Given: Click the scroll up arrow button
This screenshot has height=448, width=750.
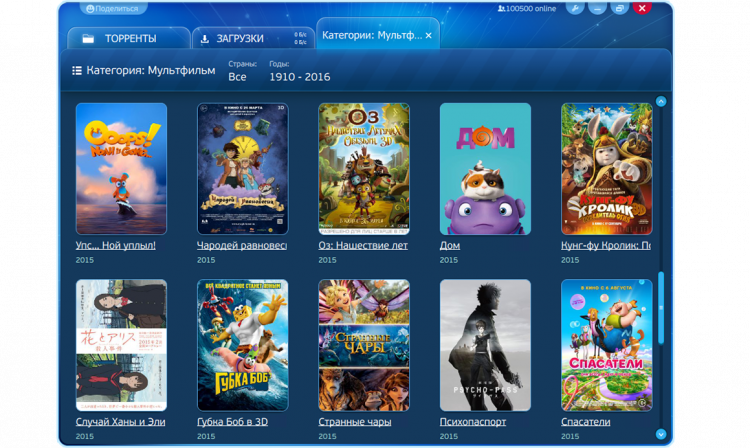Looking at the screenshot, I should pyautogui.click(x=661, y=101).
